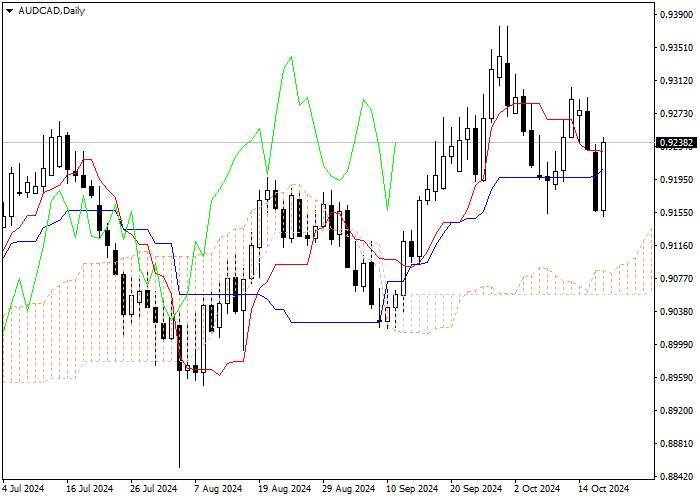This screenshot has height=500, width=700.
Task: Click the 0.89990 price axis label
Action: pyautogui.click(x=676, y=345)
